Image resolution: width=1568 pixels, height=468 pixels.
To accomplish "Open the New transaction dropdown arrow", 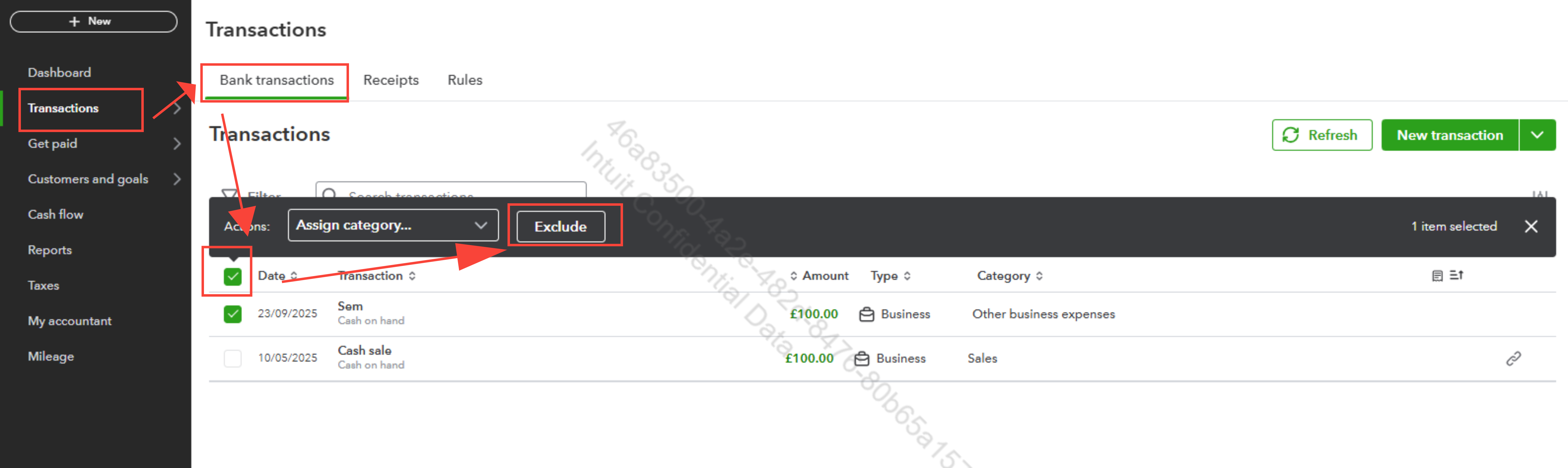I will tap(1537, 135).
